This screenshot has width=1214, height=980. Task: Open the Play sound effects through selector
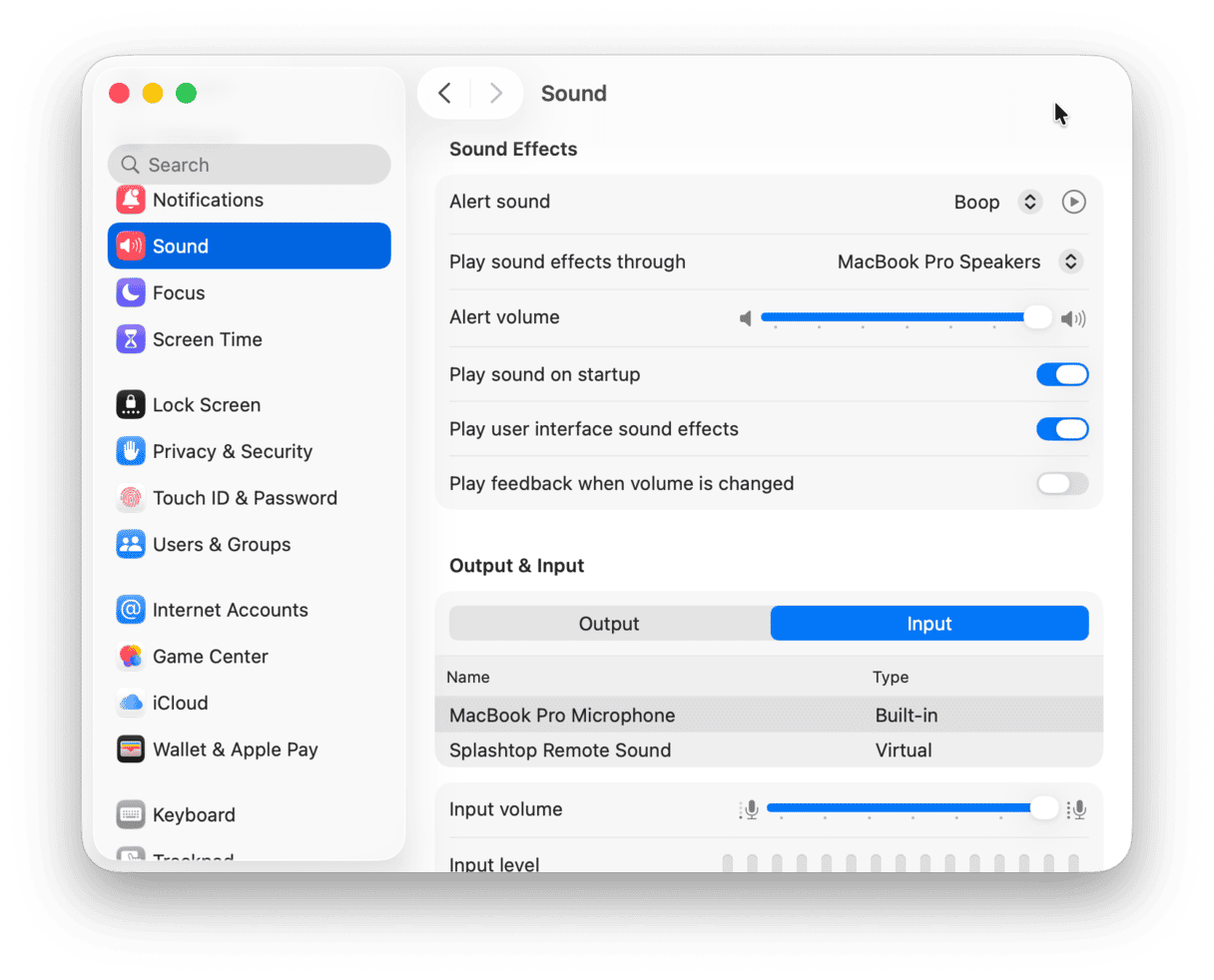pos(1071,261)
